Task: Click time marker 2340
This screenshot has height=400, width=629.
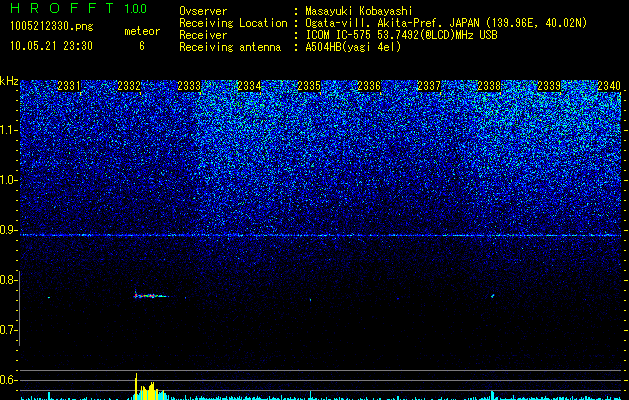Action: tap(609, 86)
